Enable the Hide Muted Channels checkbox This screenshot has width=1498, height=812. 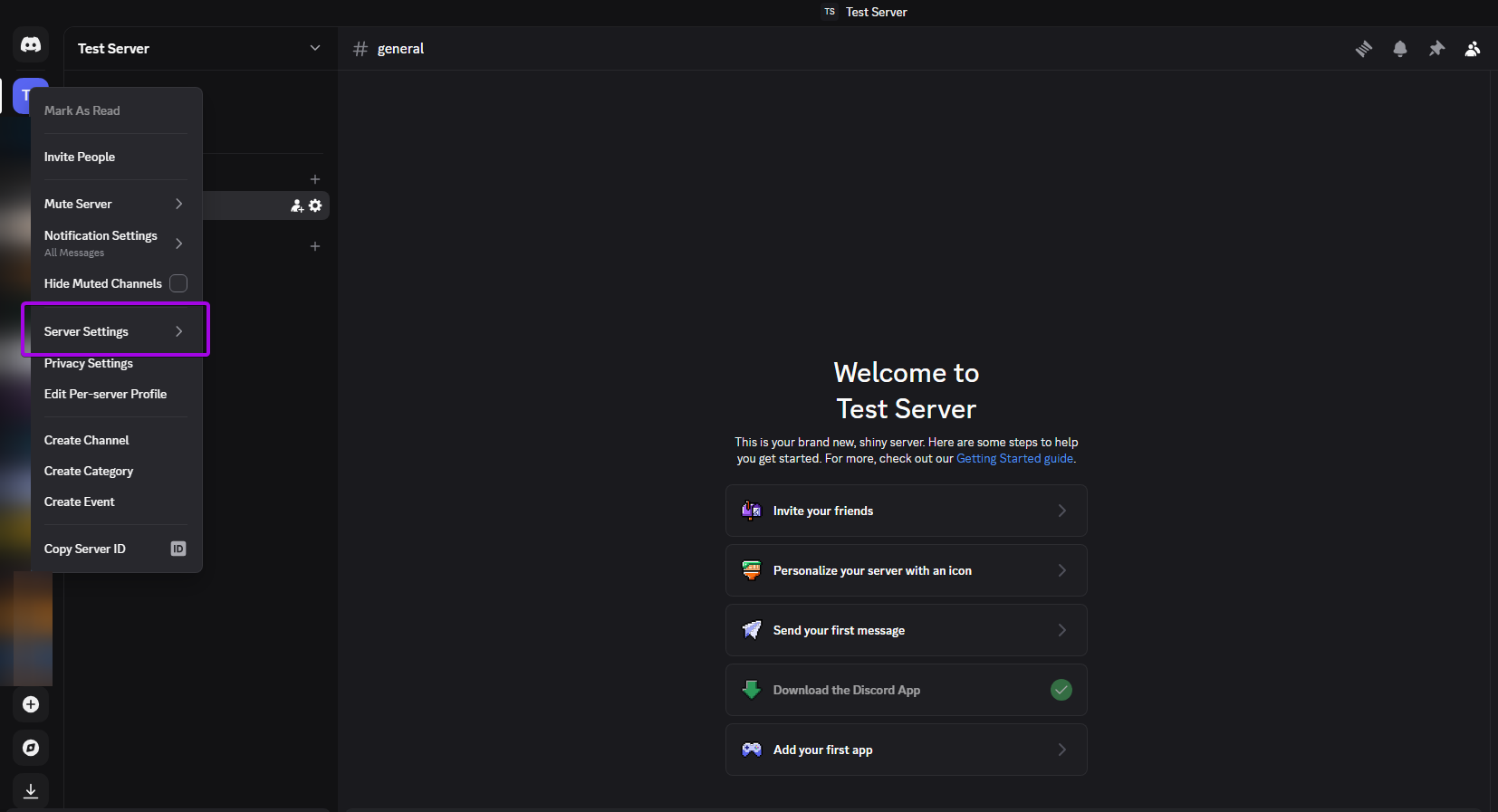(178, 283)
